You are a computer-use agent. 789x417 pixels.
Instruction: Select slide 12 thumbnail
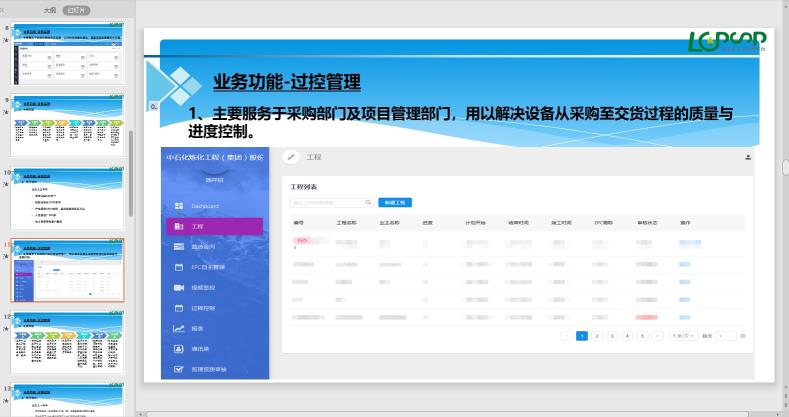[x=67, y=343]
